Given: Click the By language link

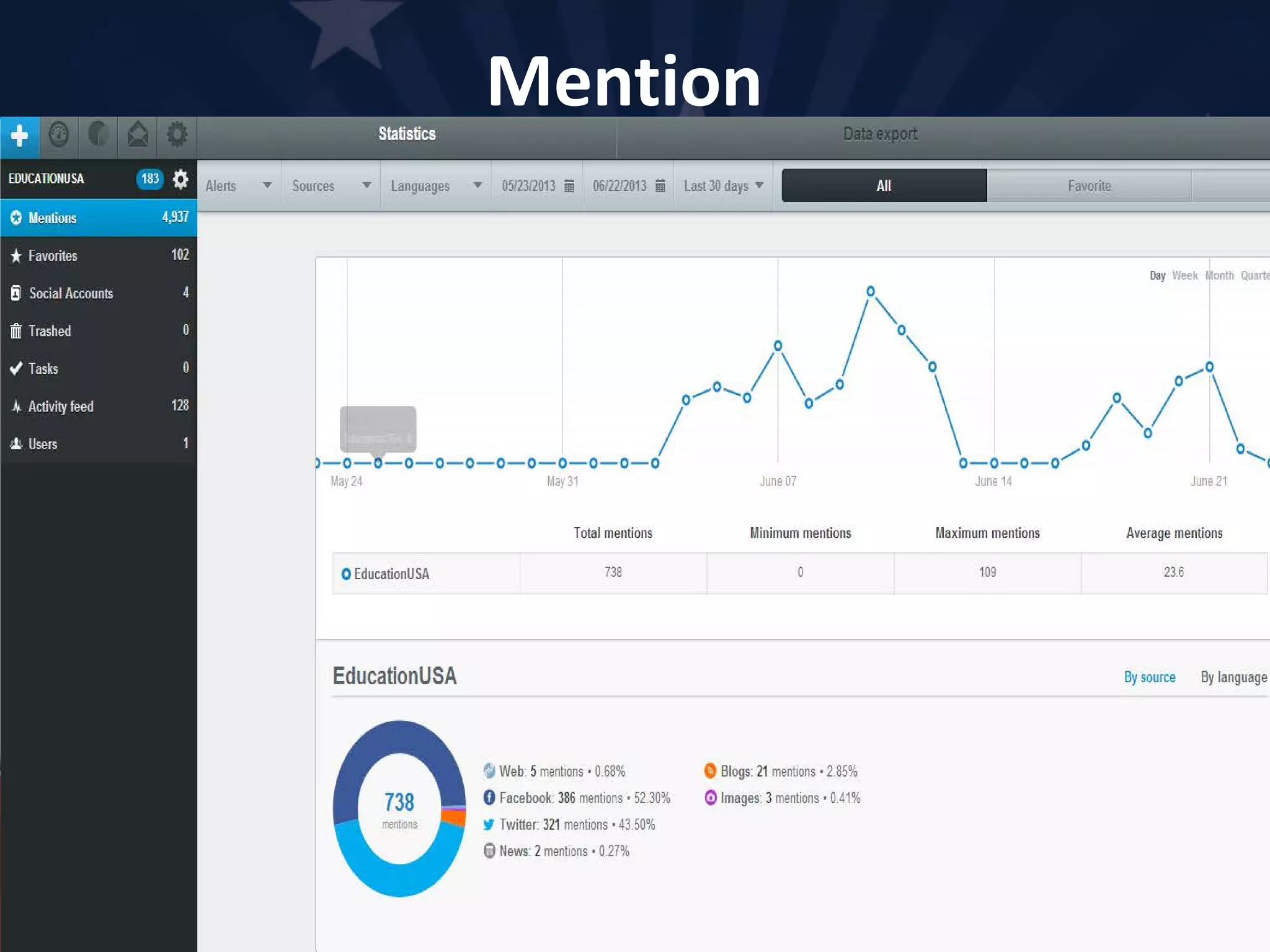Looking at the screenshot, I should [x=1233, y=677].
